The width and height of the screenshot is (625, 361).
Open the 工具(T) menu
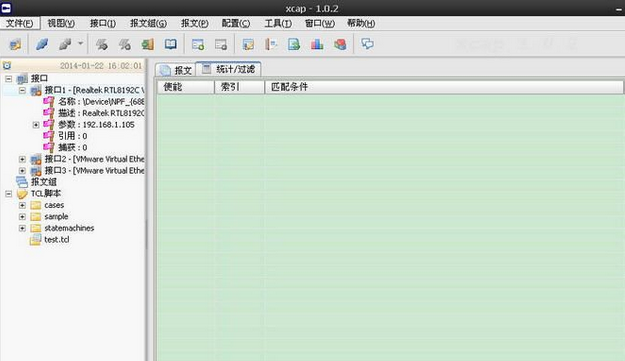pyautogui.click(x=278, y=23)
